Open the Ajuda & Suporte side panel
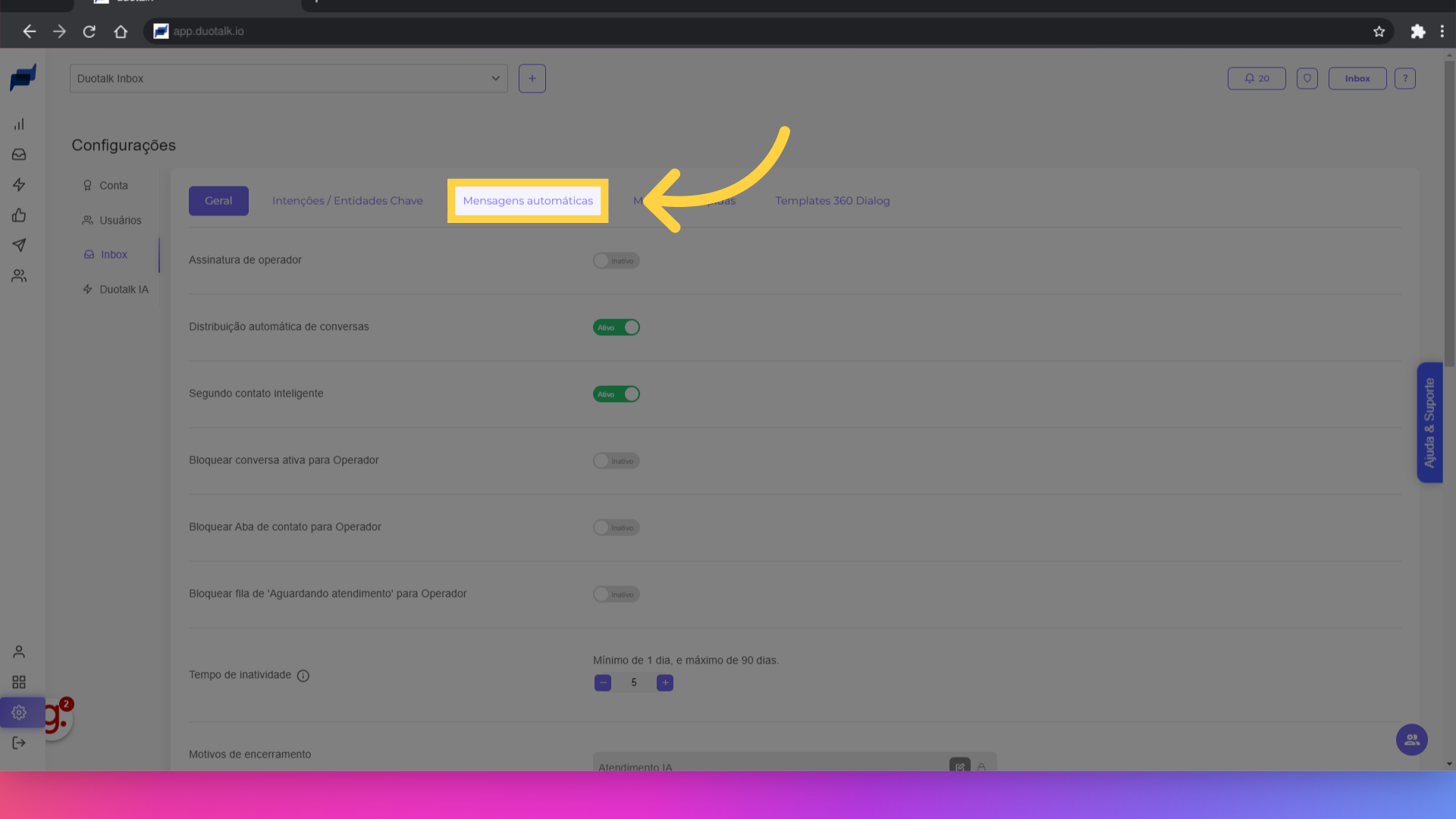The image size is (1456, 819). [1429, 422]
